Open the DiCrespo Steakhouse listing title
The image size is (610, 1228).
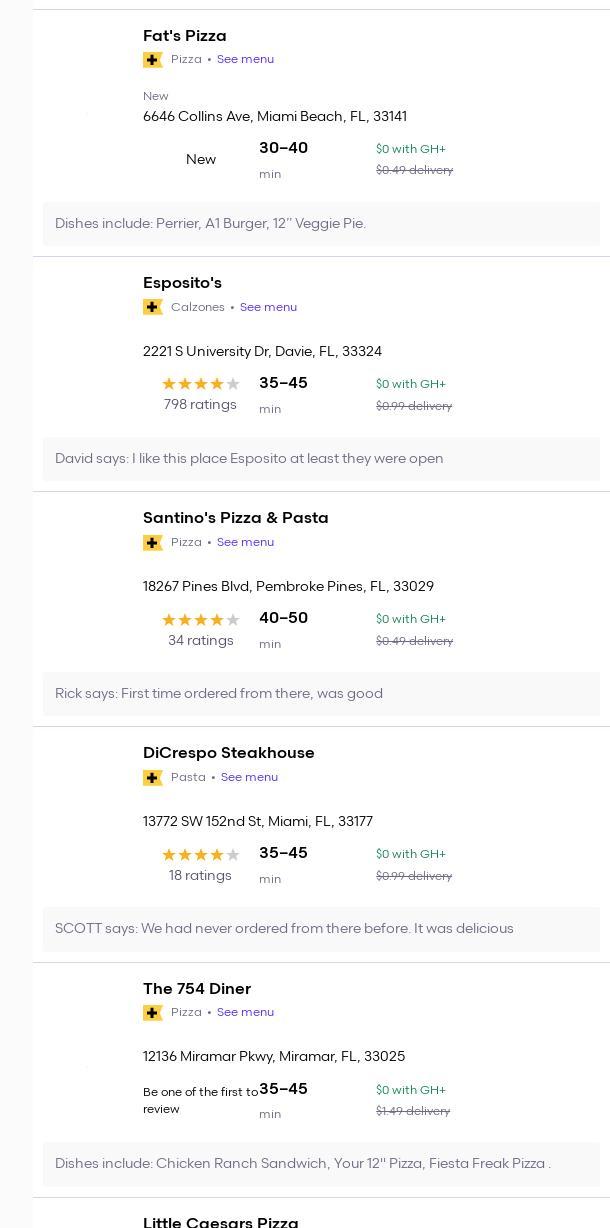click(228, 753)
